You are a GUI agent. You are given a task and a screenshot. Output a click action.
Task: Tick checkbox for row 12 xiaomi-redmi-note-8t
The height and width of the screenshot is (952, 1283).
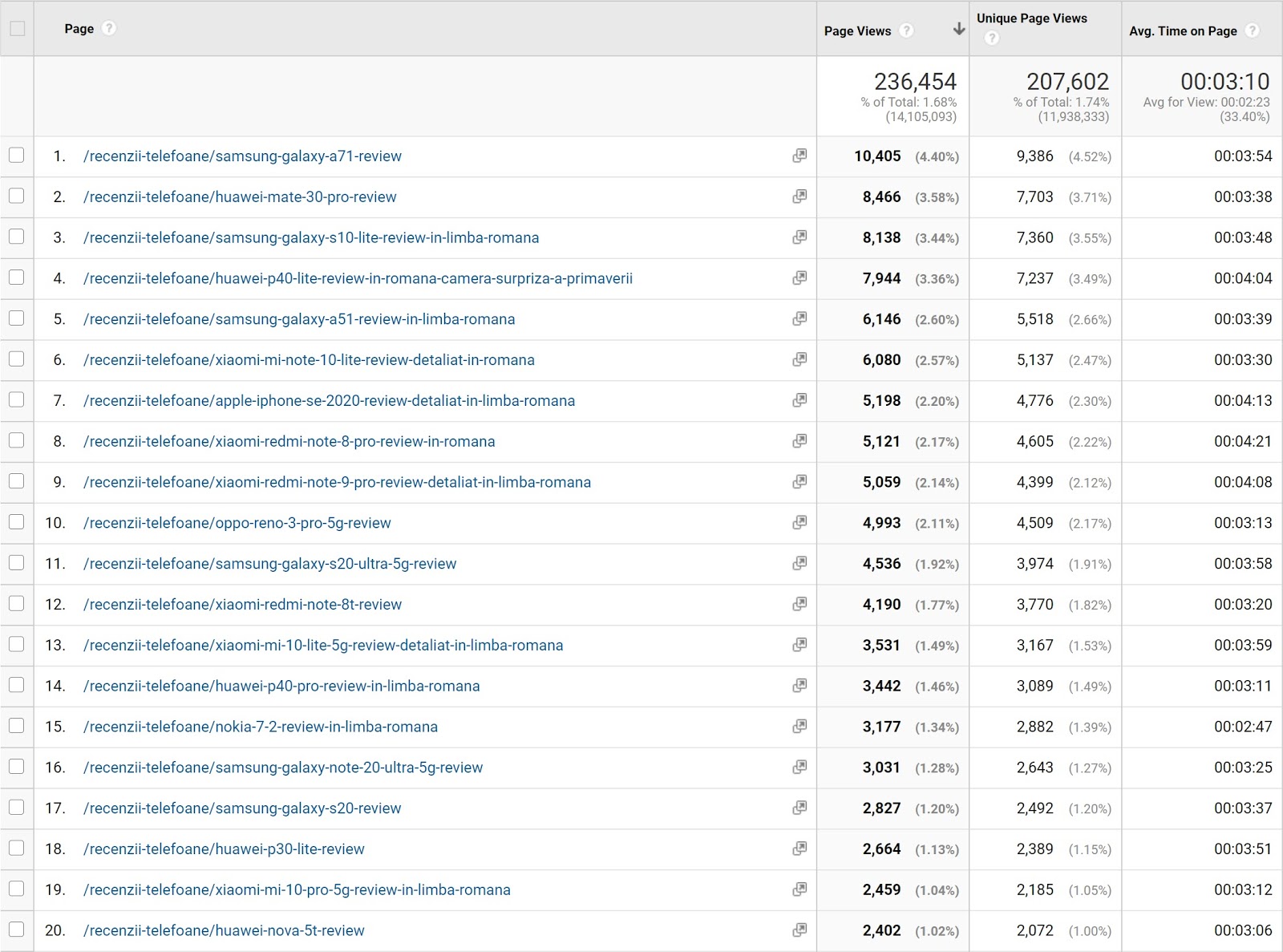point(17,603)
